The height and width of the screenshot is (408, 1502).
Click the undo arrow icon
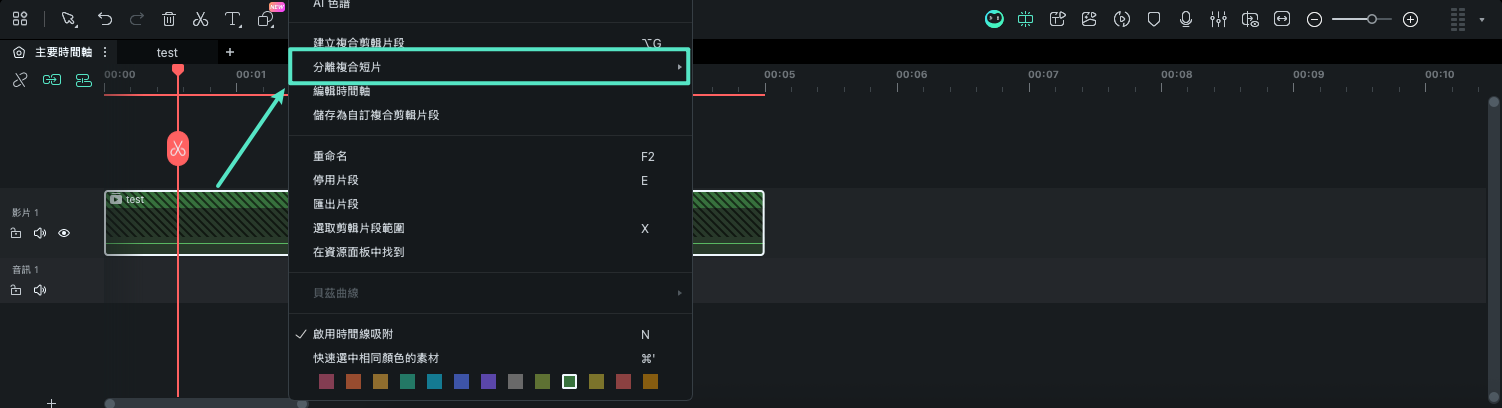click(105, 19)
